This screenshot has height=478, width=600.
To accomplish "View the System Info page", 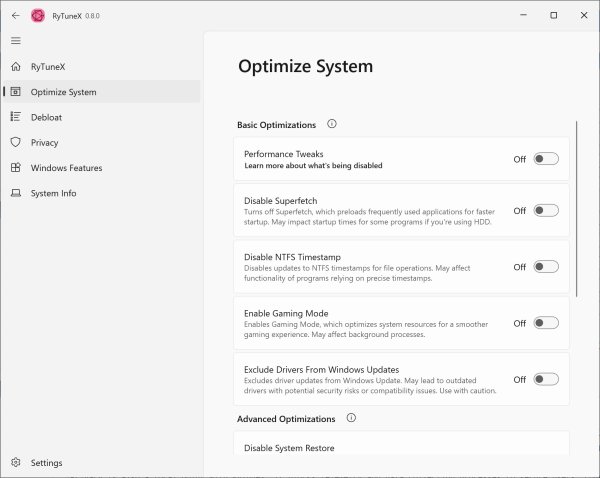I will [x=53, y=193].
